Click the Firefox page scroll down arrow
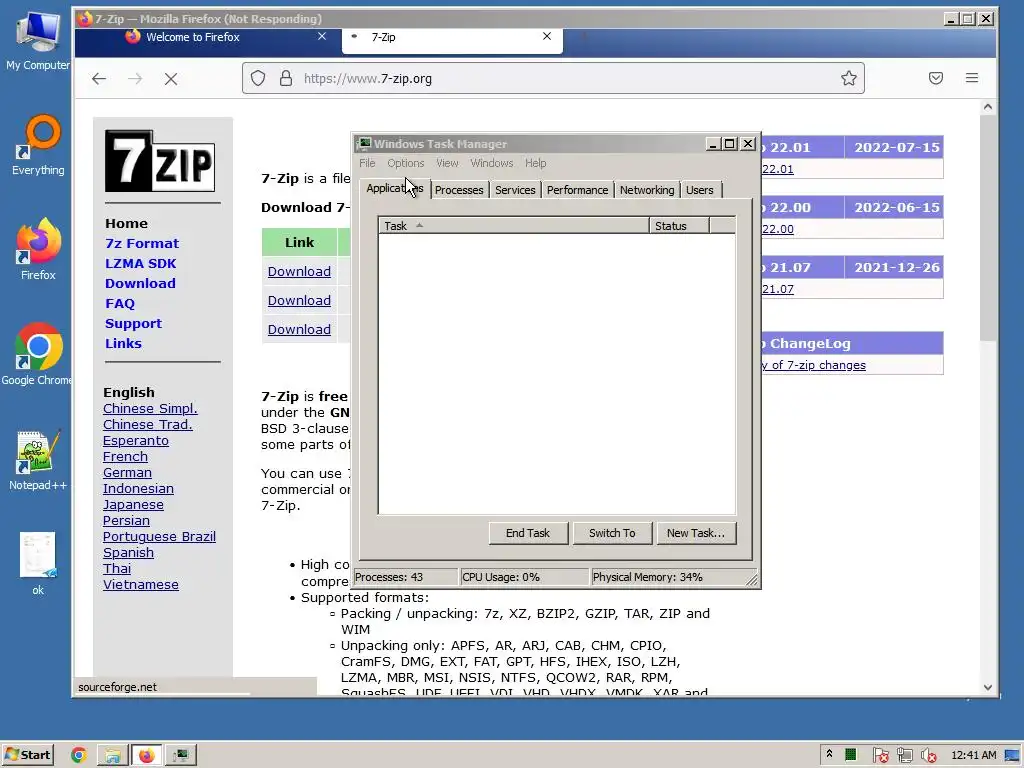 coord(987,688)
